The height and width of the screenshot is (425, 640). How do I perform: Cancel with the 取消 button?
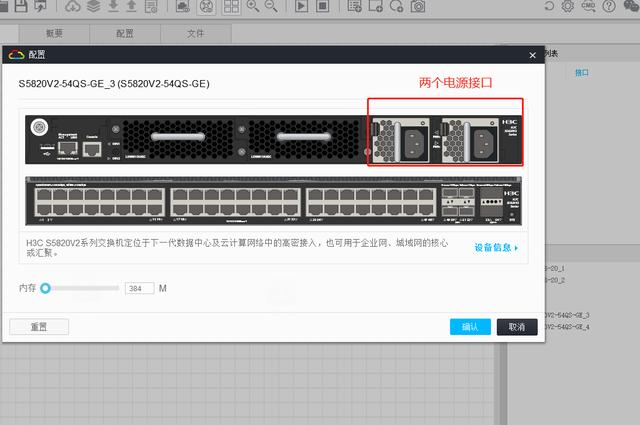click(517, 327)
